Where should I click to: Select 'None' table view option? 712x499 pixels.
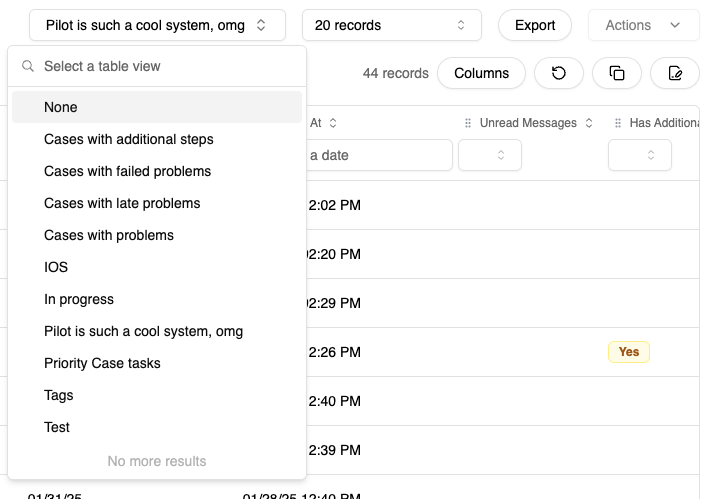pos(157,107)
